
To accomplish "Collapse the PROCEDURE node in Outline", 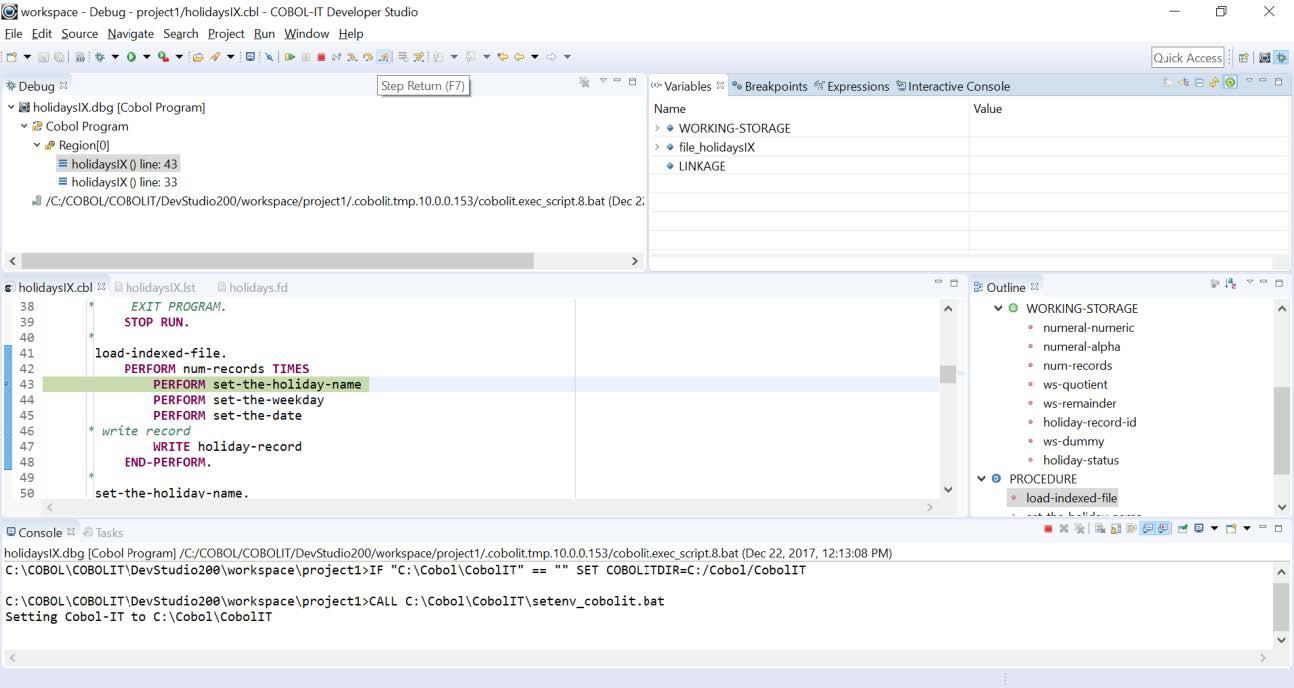I will coord(982,479).
